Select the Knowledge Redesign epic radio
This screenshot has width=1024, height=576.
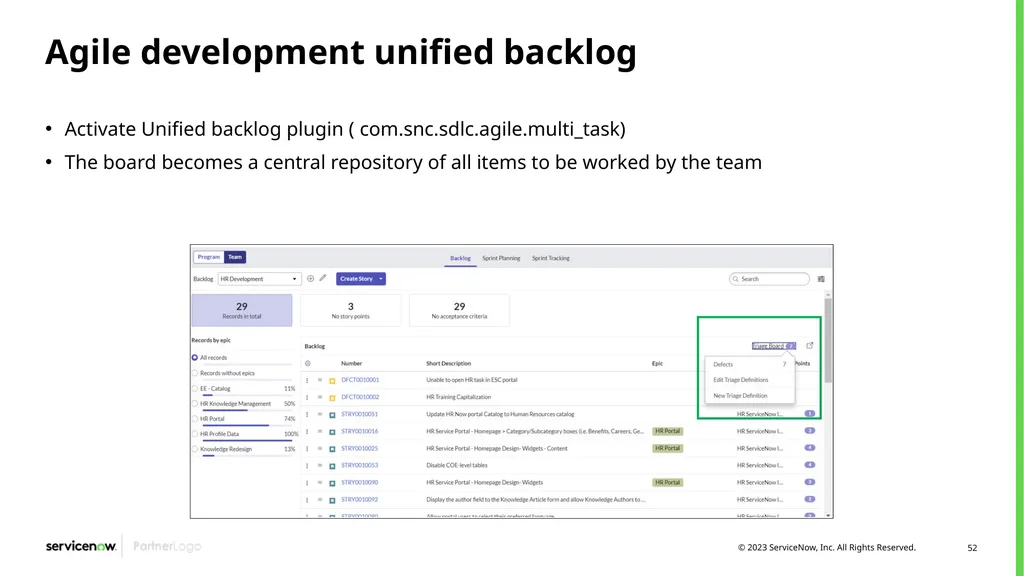195,449
